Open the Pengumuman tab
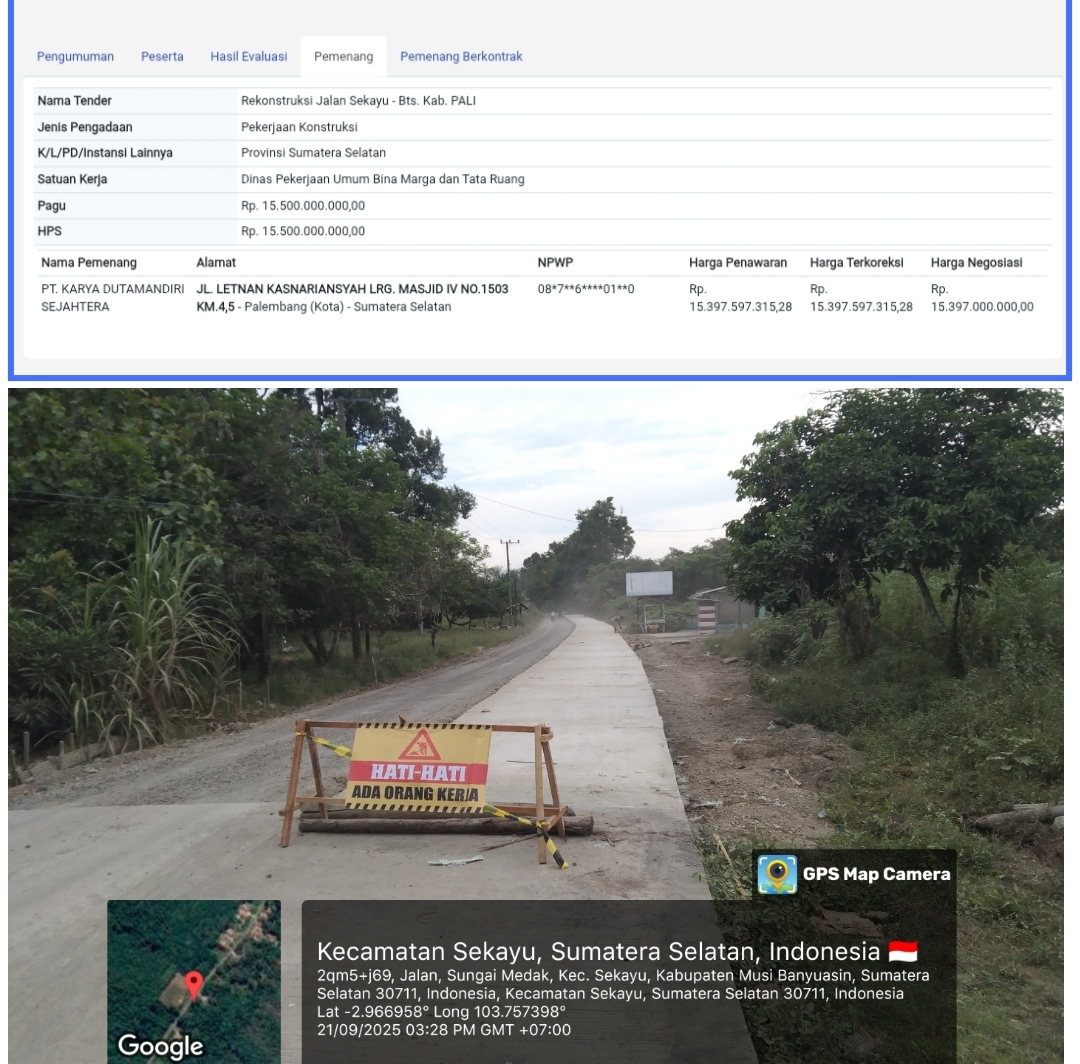The height and width of the screenshot is (1064, 1080). pyautogui.click(x=75, y=57)
